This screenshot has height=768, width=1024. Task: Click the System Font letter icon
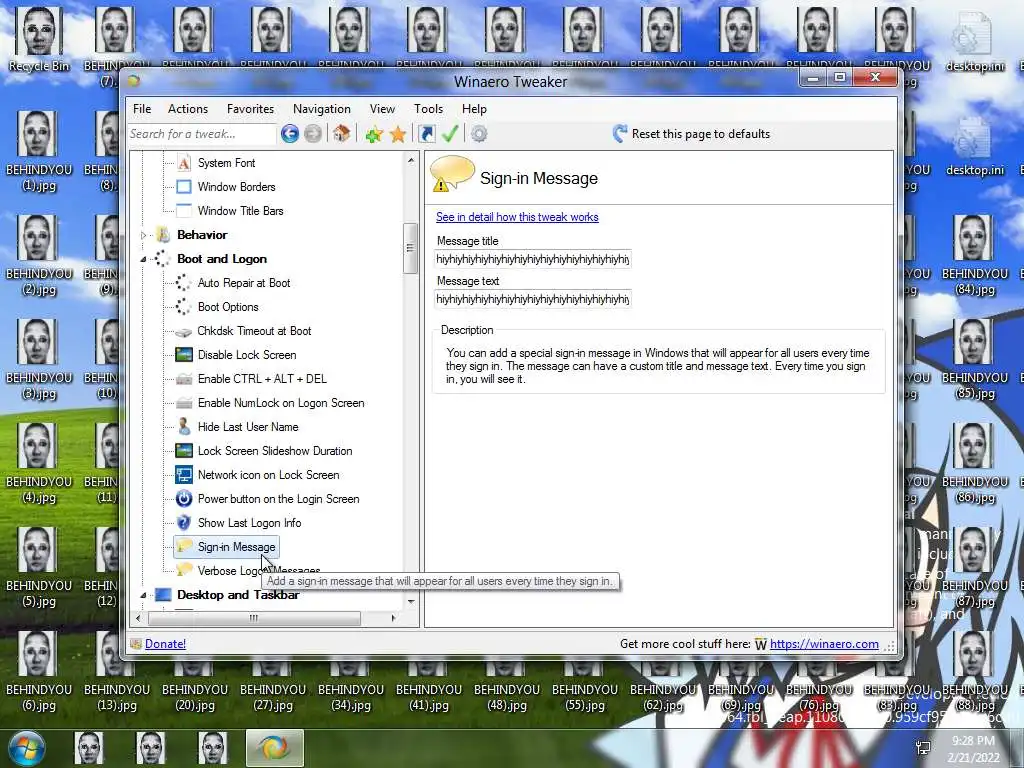pos(184,163)
